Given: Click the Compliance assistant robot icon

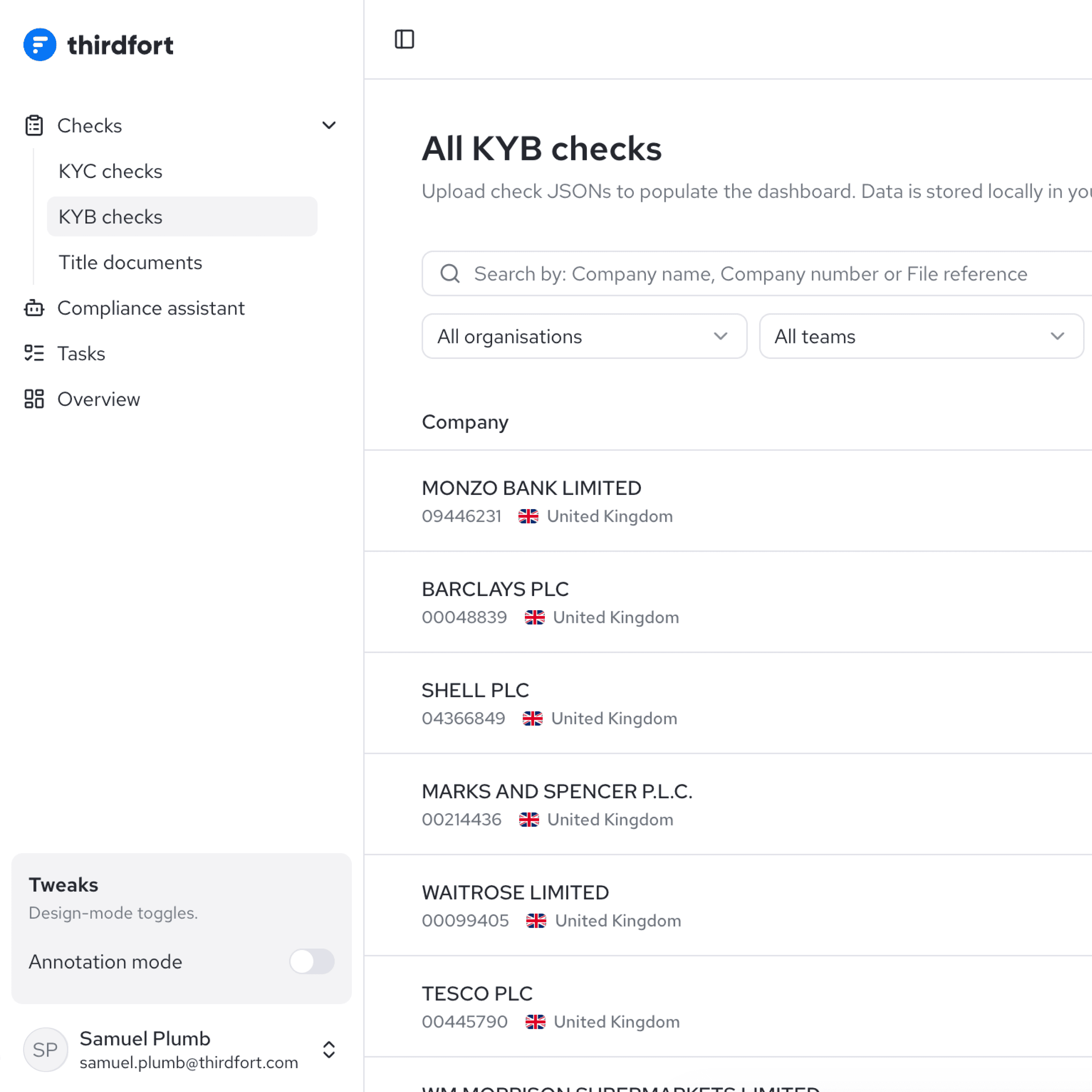Looking at the screenshot, I should [34, 308].
